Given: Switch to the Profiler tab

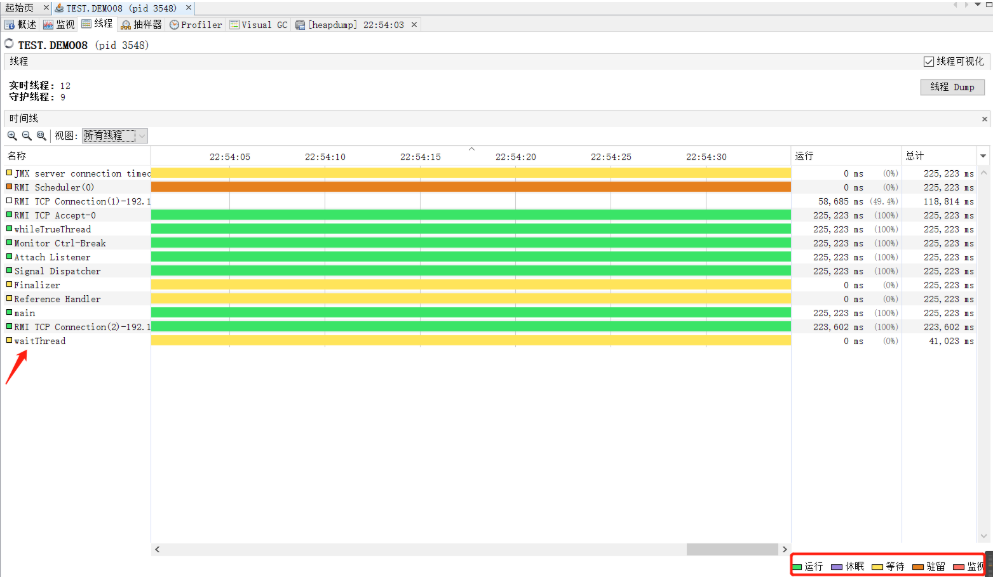Looking at the screenshot, I should 195,25.
